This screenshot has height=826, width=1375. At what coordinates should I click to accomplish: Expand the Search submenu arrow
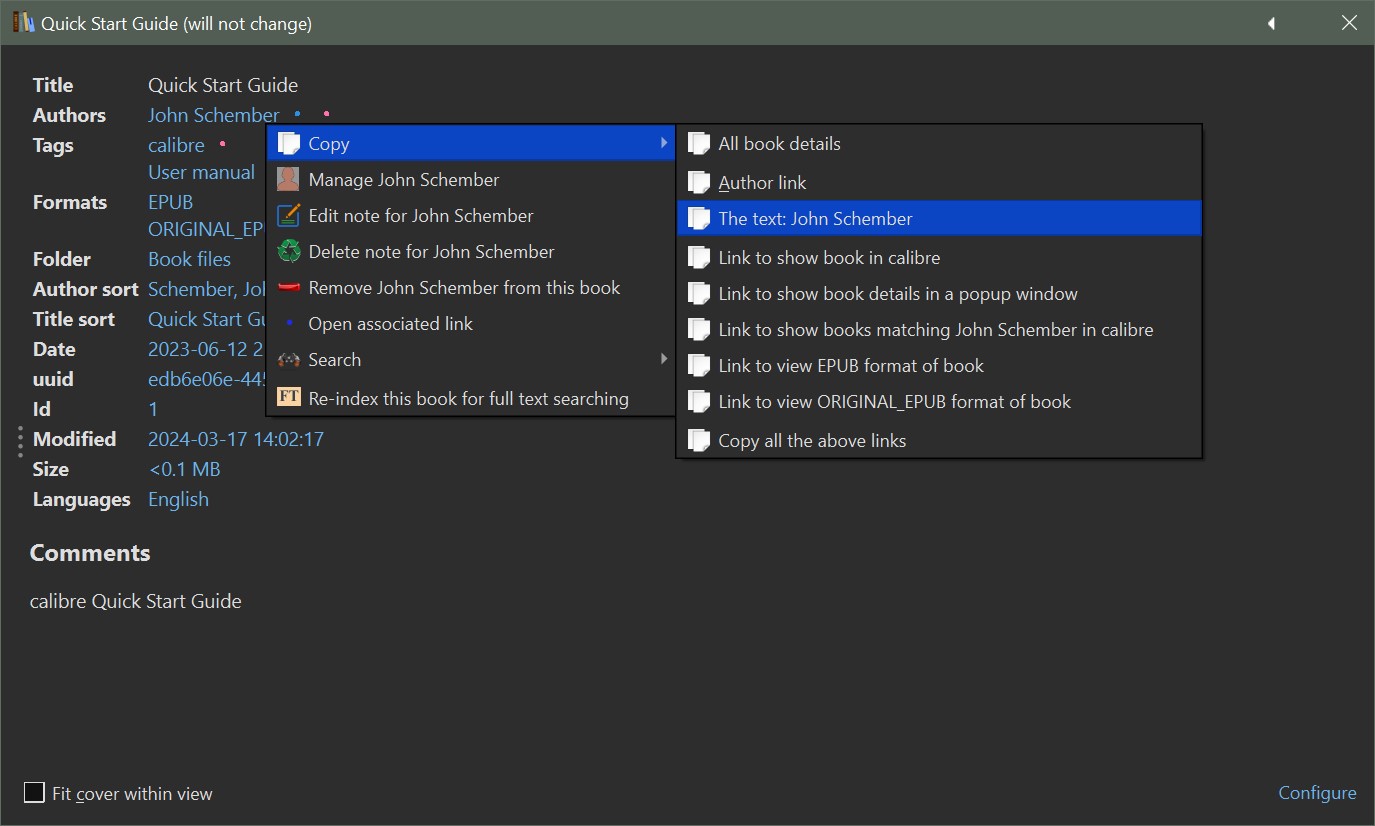[664, 359]
